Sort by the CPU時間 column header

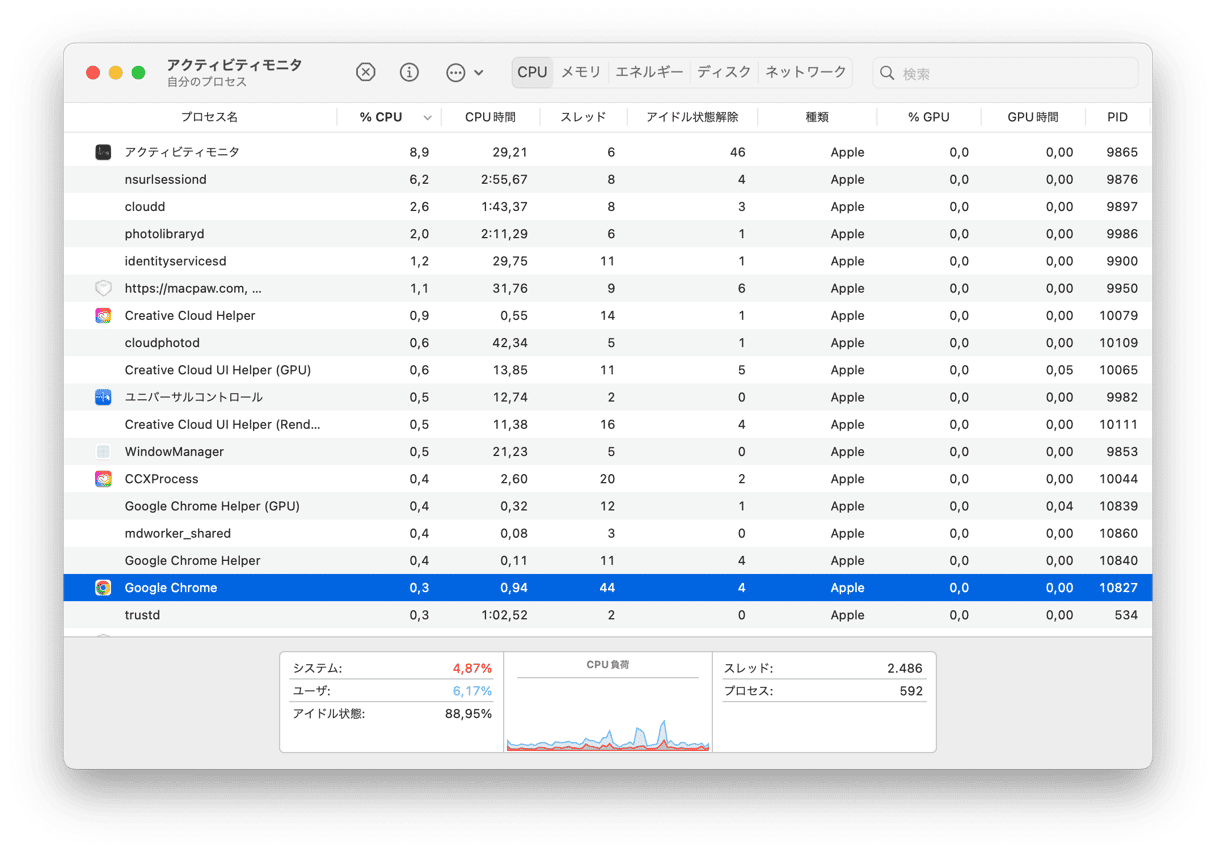[490, 117]
